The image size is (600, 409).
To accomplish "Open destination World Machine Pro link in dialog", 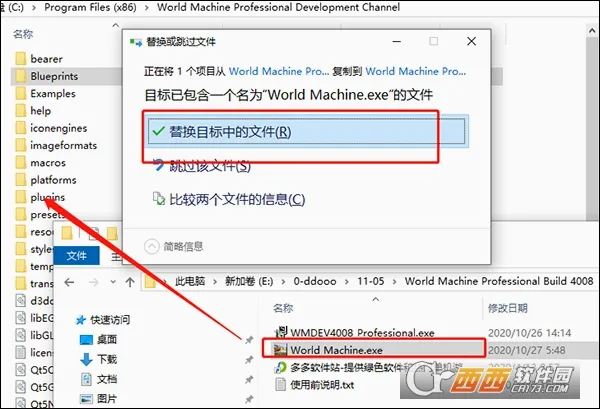I will pyautogui.click(x=416, y=71).
